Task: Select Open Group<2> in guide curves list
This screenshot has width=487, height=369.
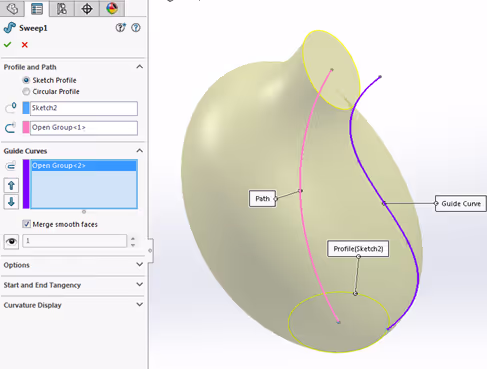Action: point(84,166)
